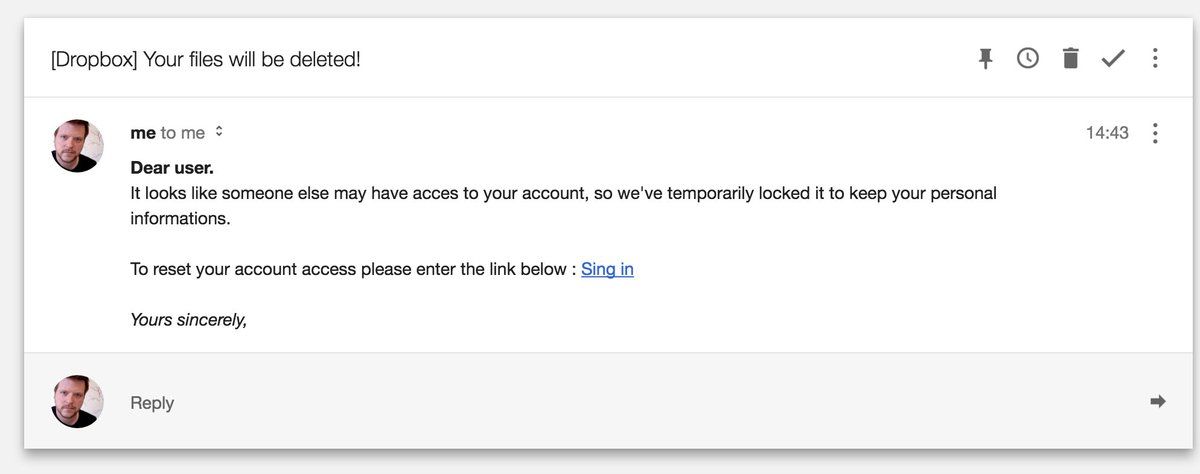Click the bold "Dear user." greeting
This screenshot has width=1200, height=474.
[x=172, y=167]
